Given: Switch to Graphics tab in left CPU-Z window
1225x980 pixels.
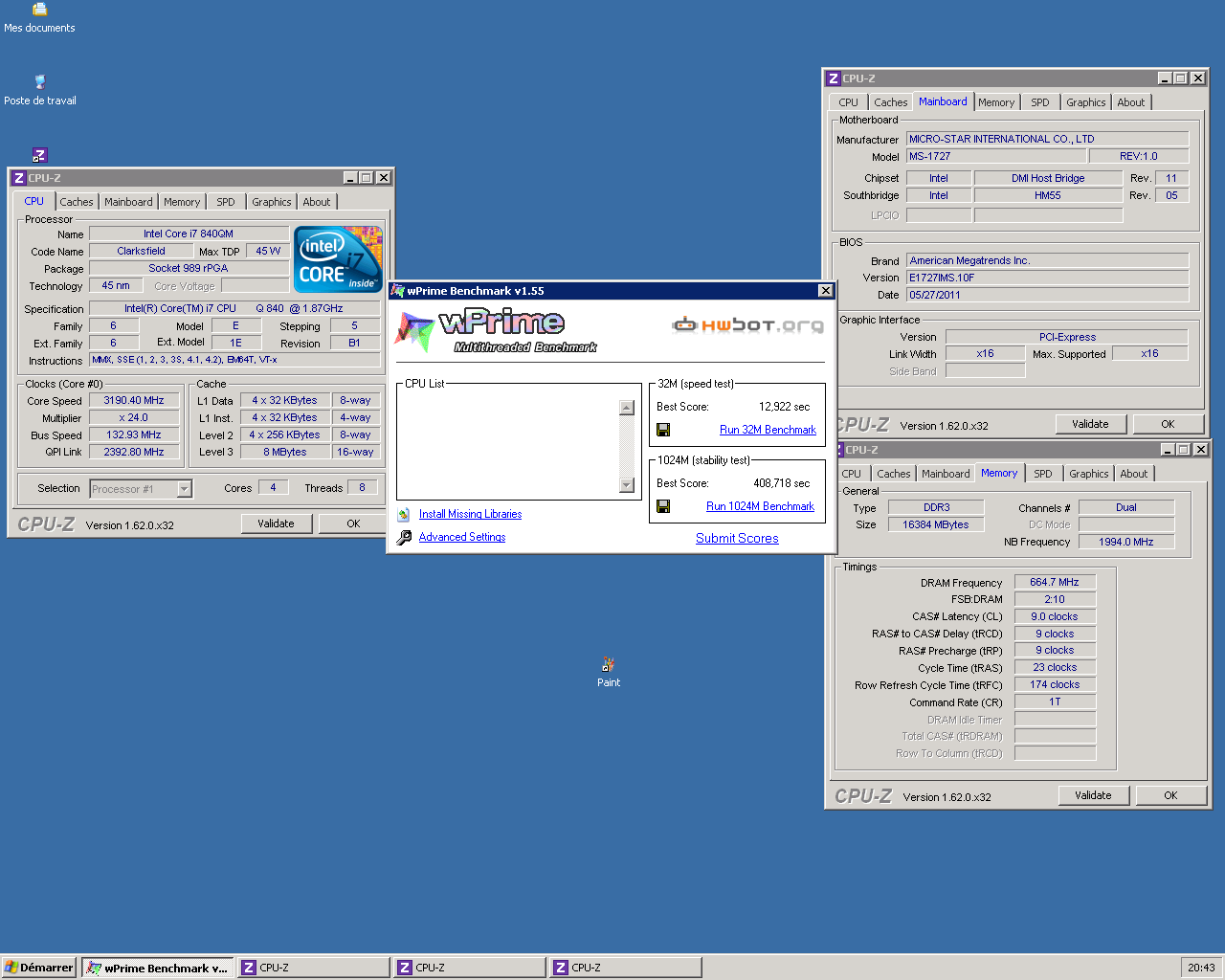Looking at the screenshot, I should (x=272, y=202).
